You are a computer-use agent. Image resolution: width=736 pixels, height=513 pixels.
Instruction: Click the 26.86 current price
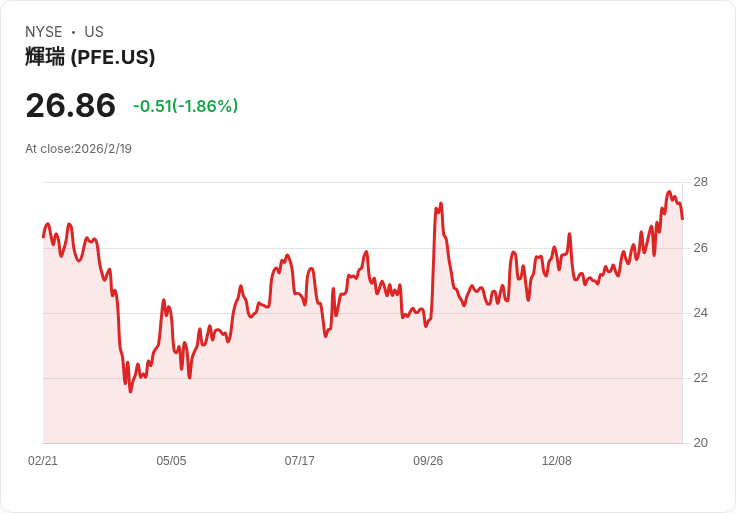(x=70, y=106)
